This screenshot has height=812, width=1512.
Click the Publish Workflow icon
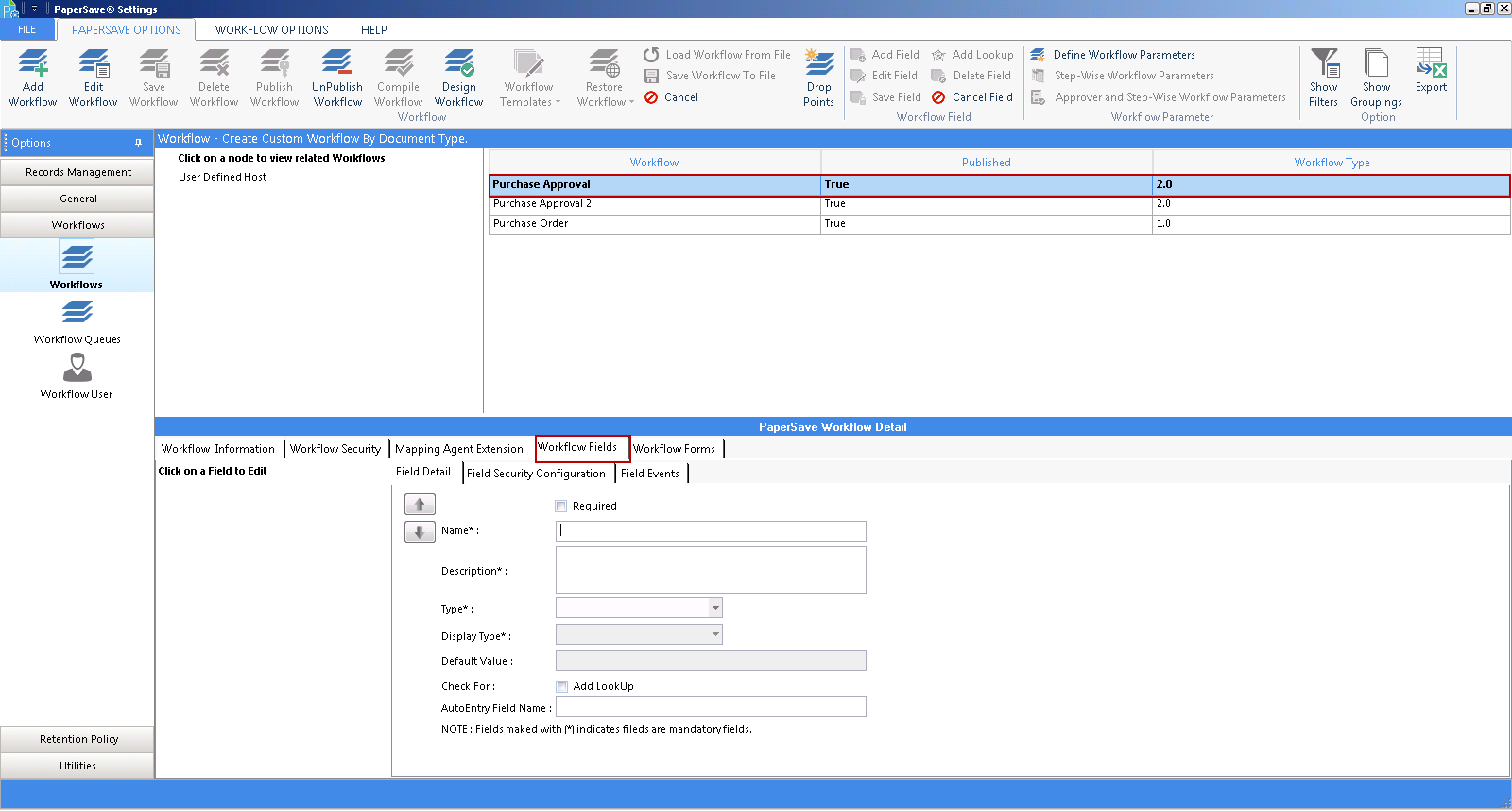(275, 78)
